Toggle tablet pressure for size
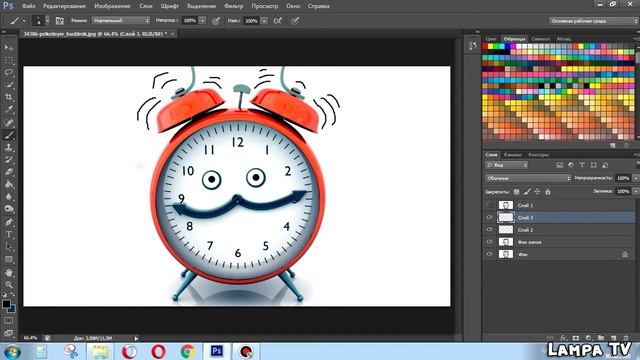 295,20
